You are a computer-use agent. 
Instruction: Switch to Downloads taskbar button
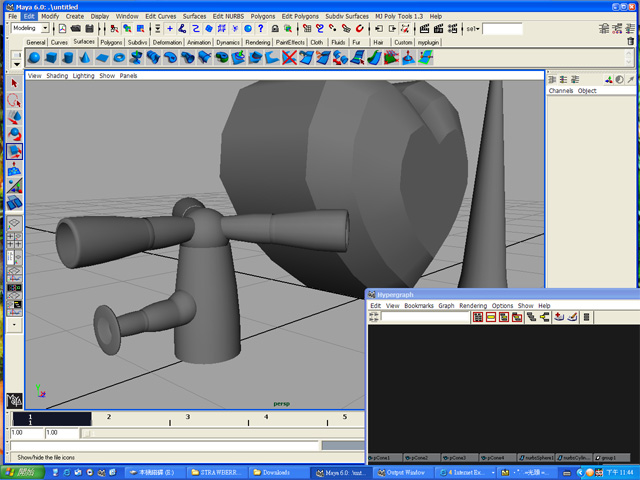click(278, 473)
